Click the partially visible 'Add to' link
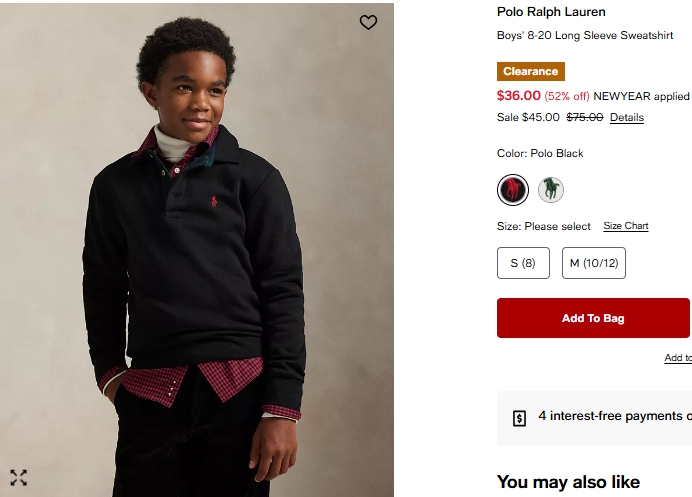 [x=677, y=358]
